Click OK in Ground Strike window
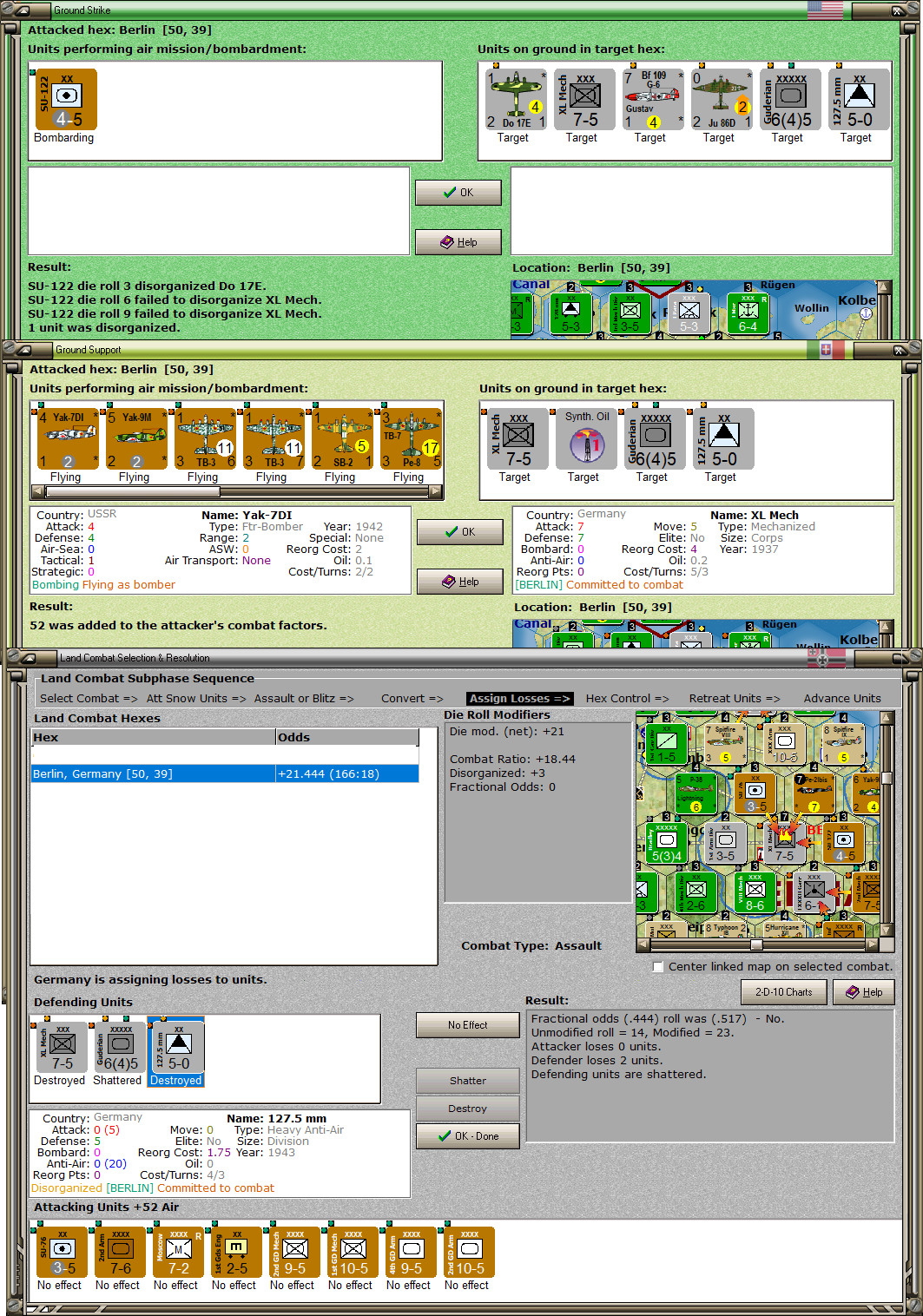 pyautogui.click(x=458, y=193)
